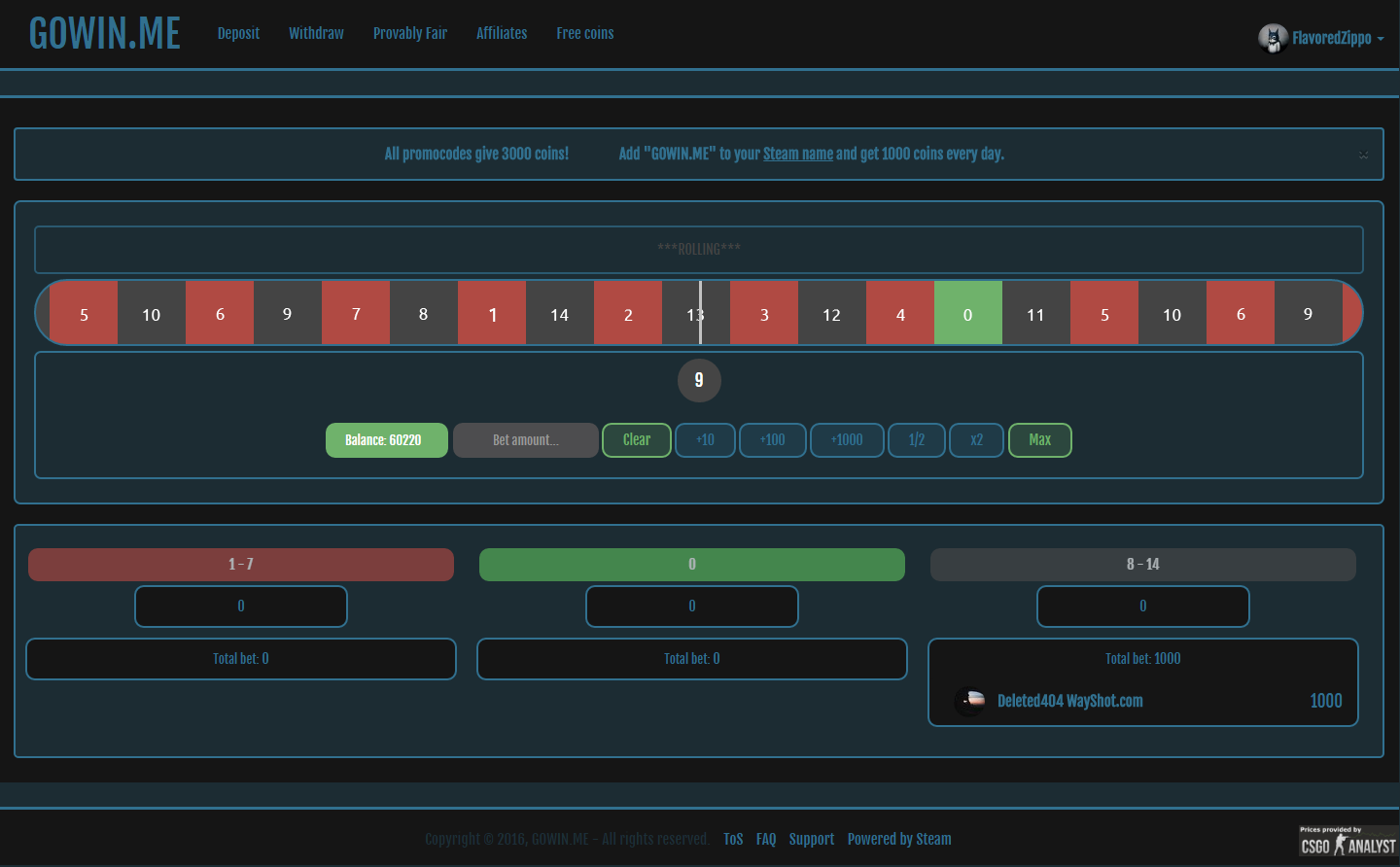
Task: Add +1000 to the bet
Action: tap(847, 440)
